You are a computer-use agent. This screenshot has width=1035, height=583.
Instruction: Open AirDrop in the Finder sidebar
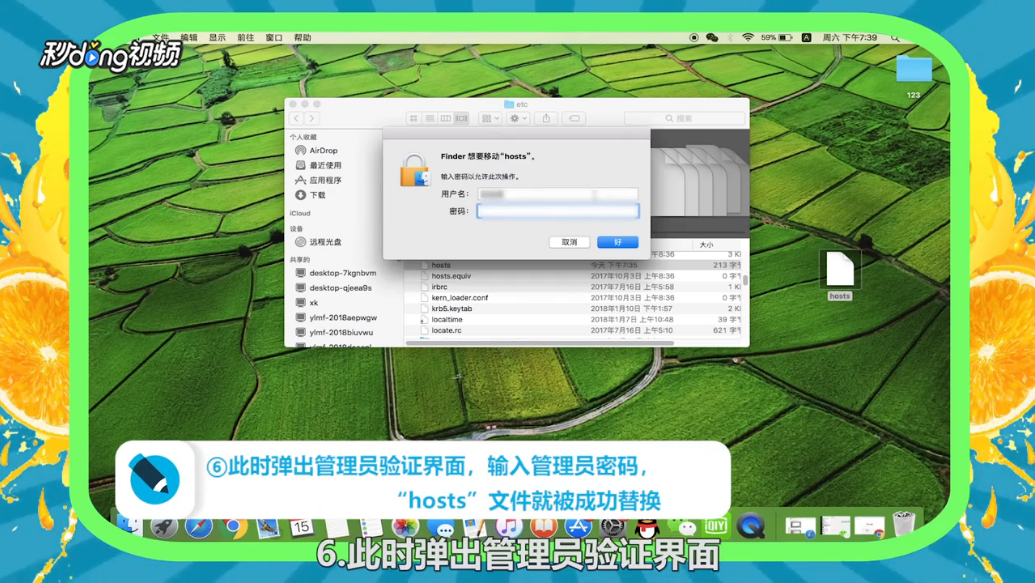[x=317, y=151]
